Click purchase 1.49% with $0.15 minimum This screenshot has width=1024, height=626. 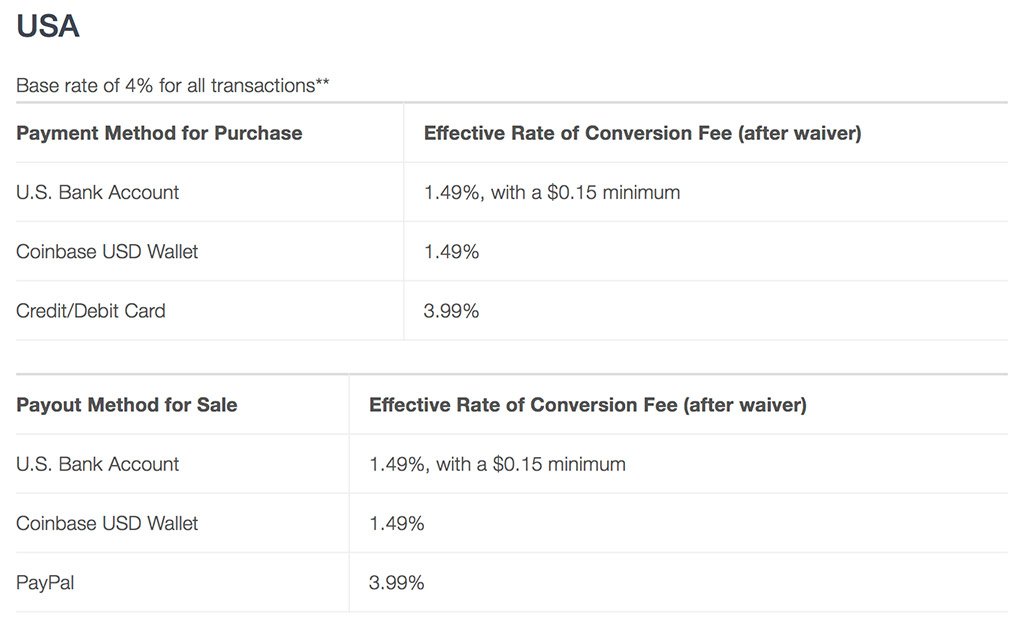coord(552,192)
